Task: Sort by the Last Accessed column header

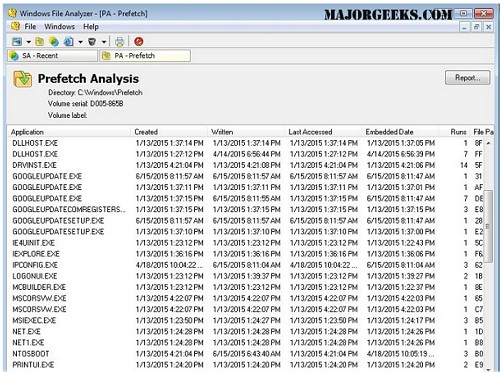Action: [x=323, y=132]
